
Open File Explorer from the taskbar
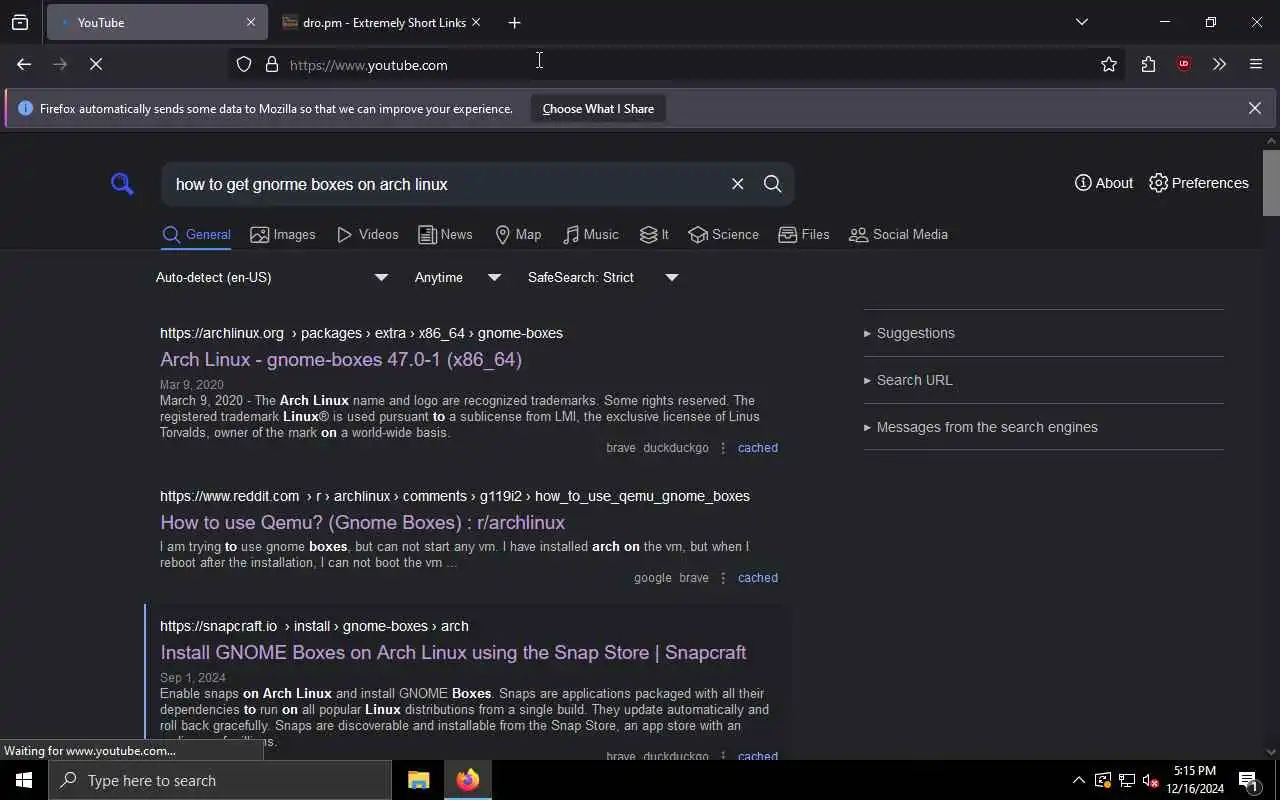pyautogui.click(x=418, y=780)
